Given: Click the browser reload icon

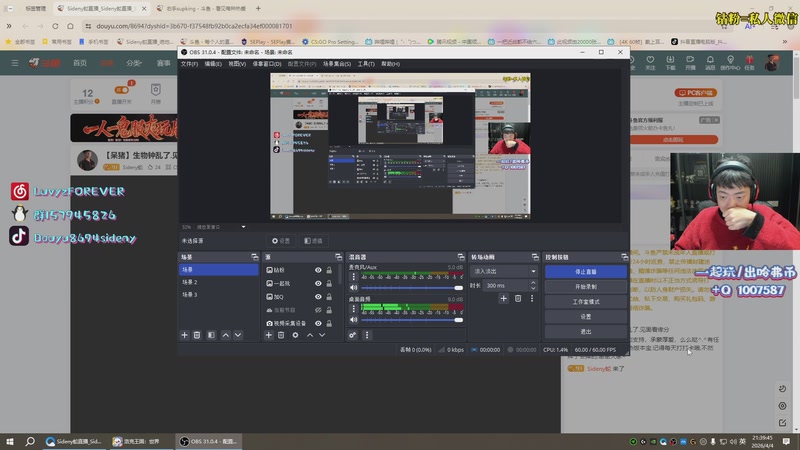Looking at the screenshot, I should click(55, 26).
